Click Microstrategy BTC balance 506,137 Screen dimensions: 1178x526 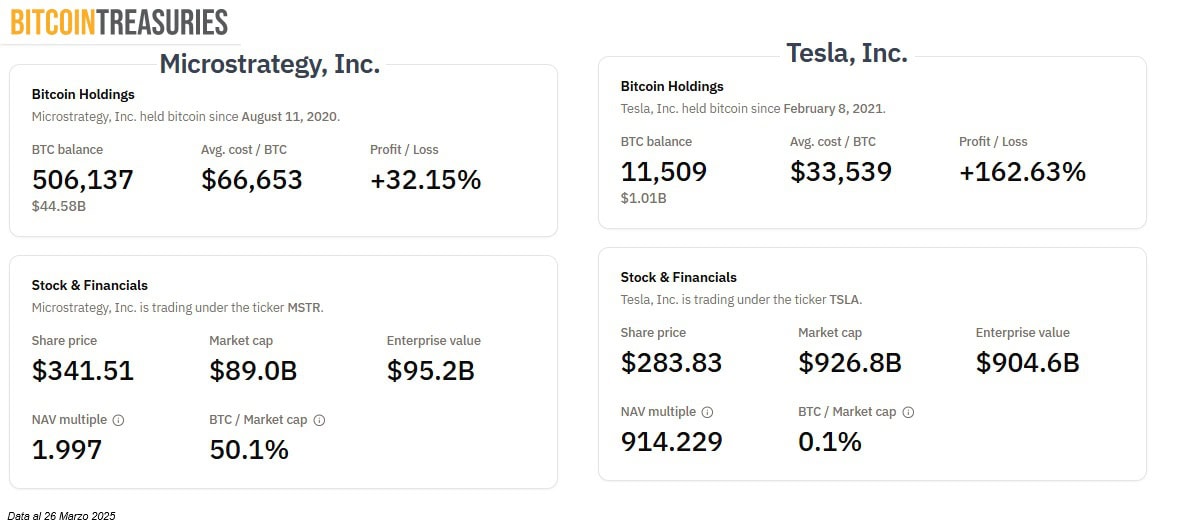point(83,180)
